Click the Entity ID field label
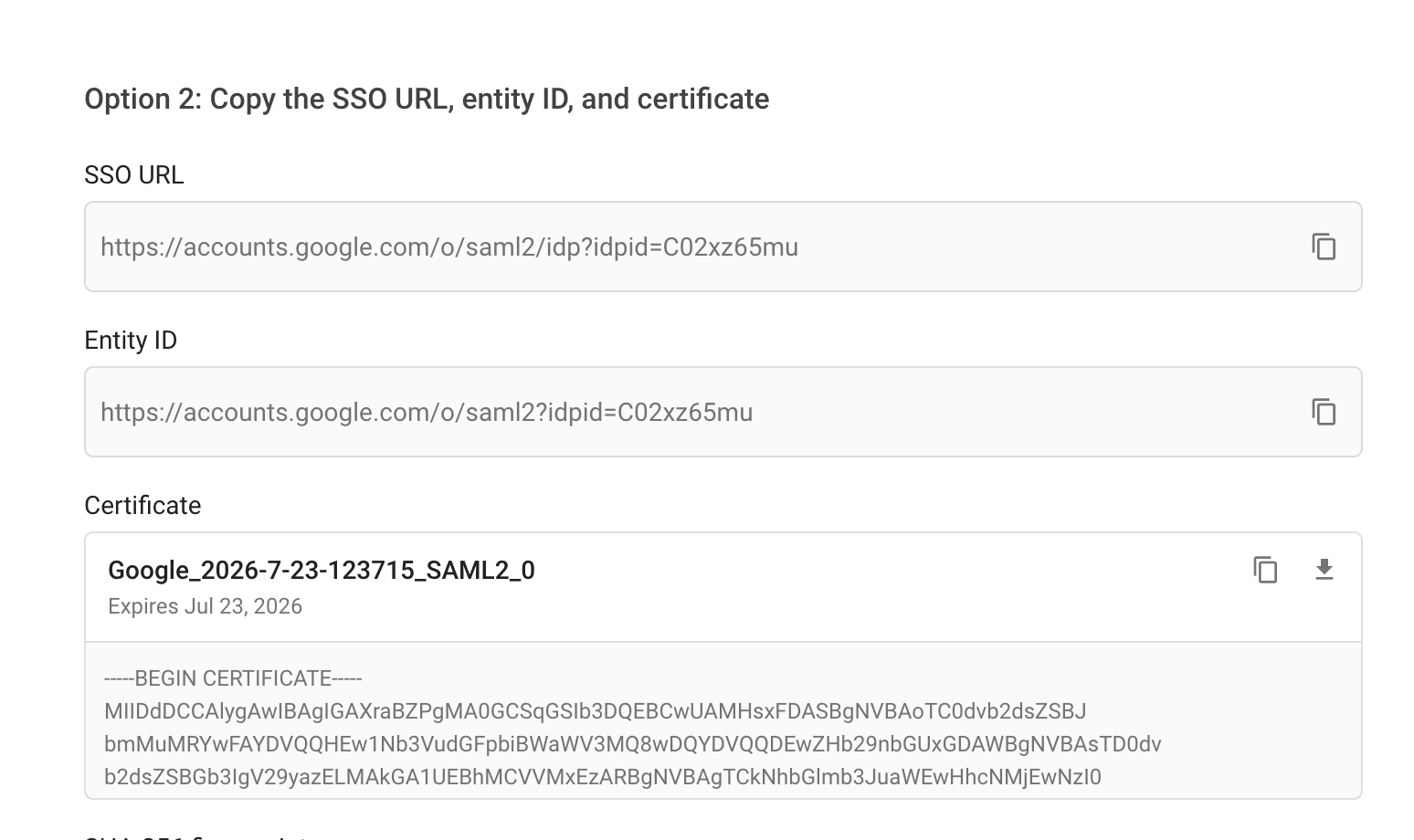 (x=131, y=340)
